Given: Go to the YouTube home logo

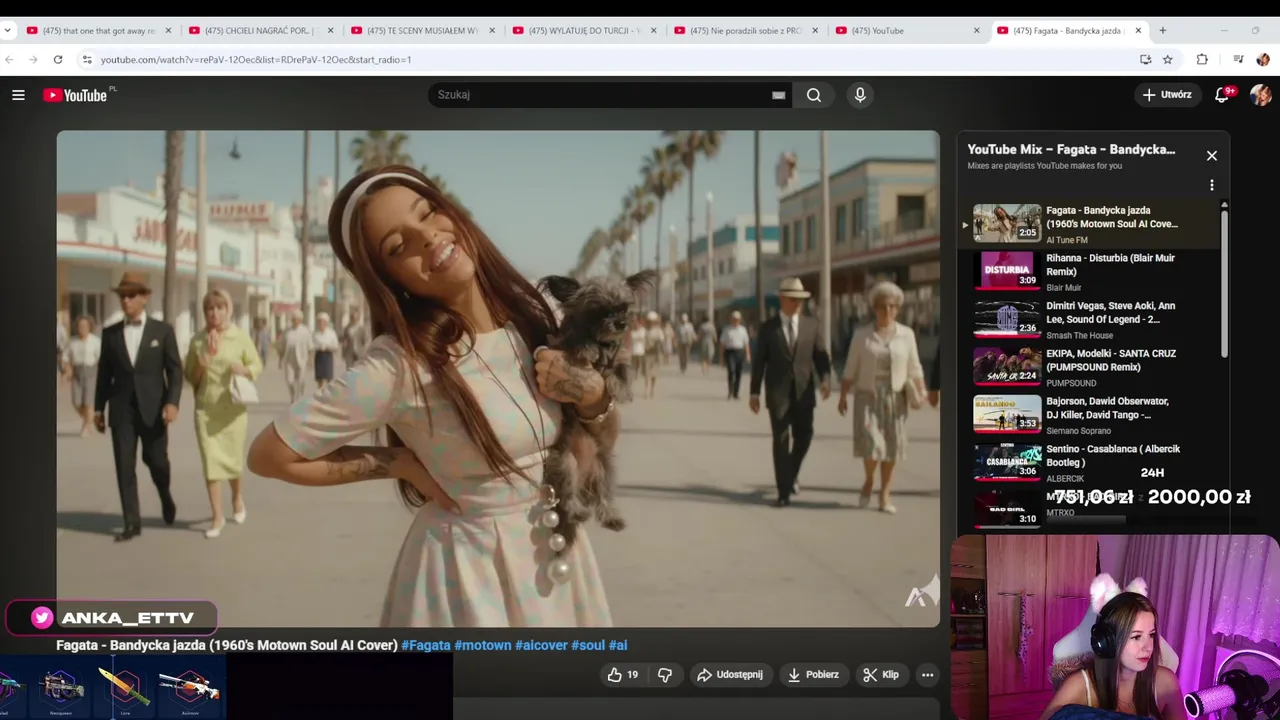Looking at the screenshot, I should click(74, 95).
